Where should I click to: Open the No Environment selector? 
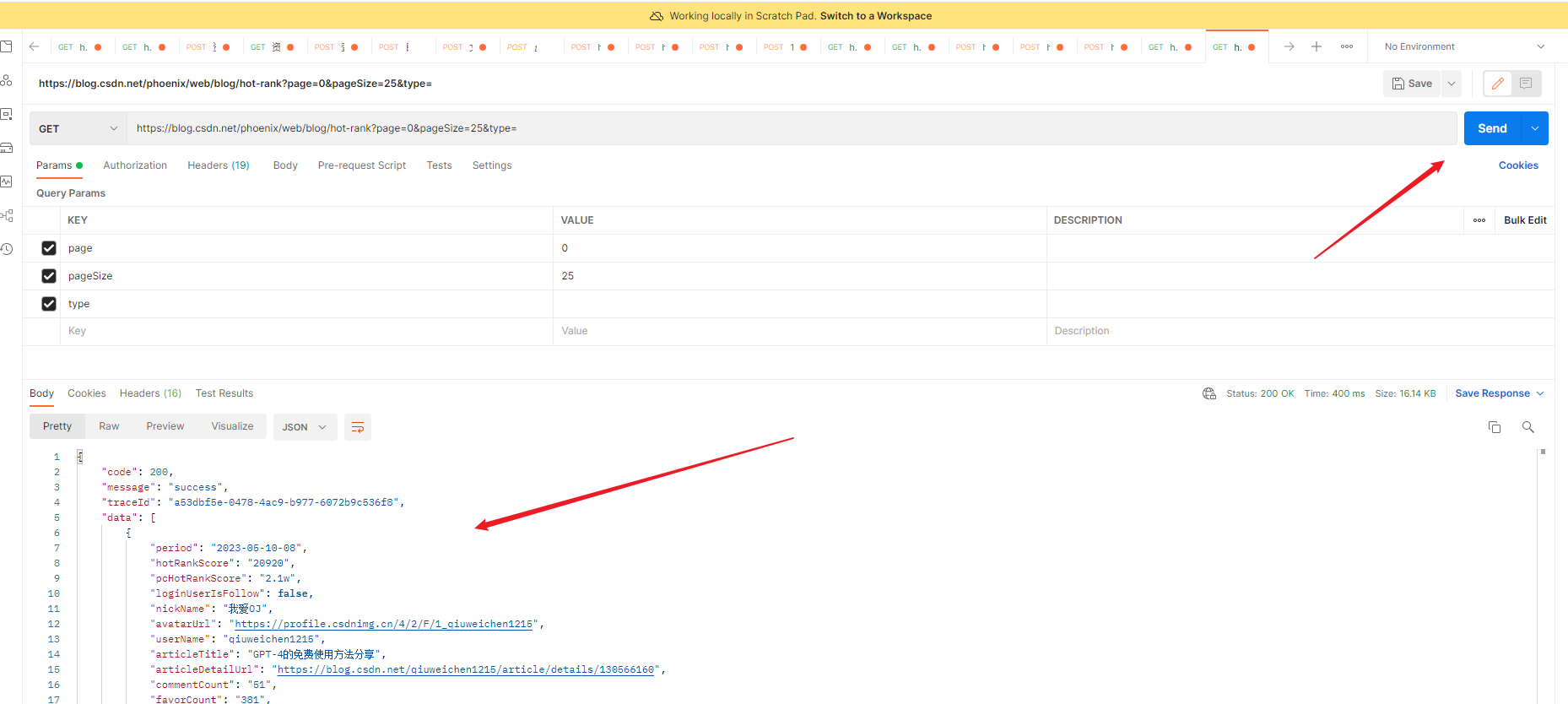pos(1464,46)
